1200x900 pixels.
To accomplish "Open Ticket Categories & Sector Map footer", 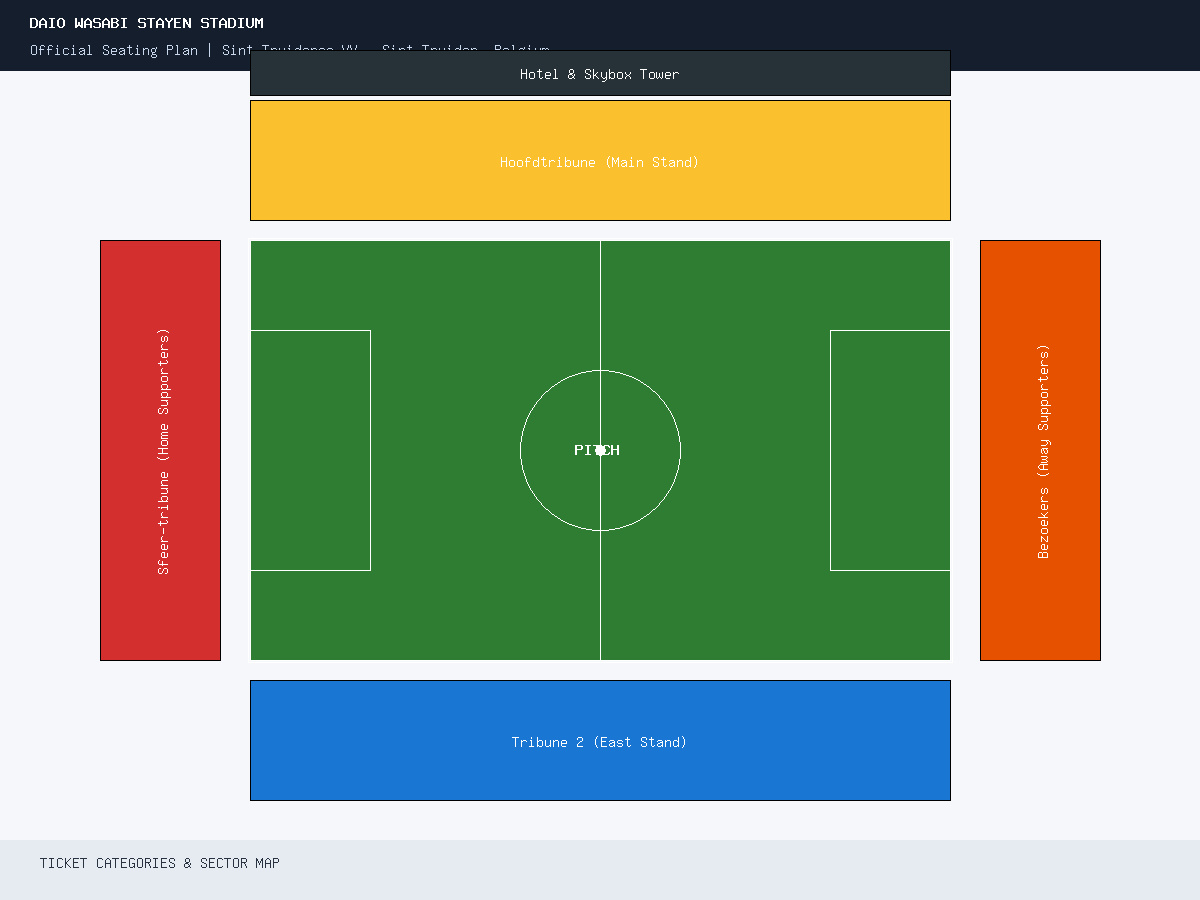I will [160, 863].
